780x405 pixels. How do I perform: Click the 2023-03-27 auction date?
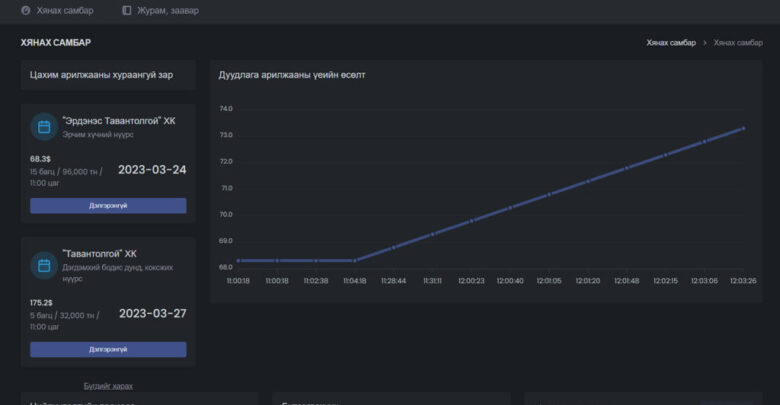152,313
